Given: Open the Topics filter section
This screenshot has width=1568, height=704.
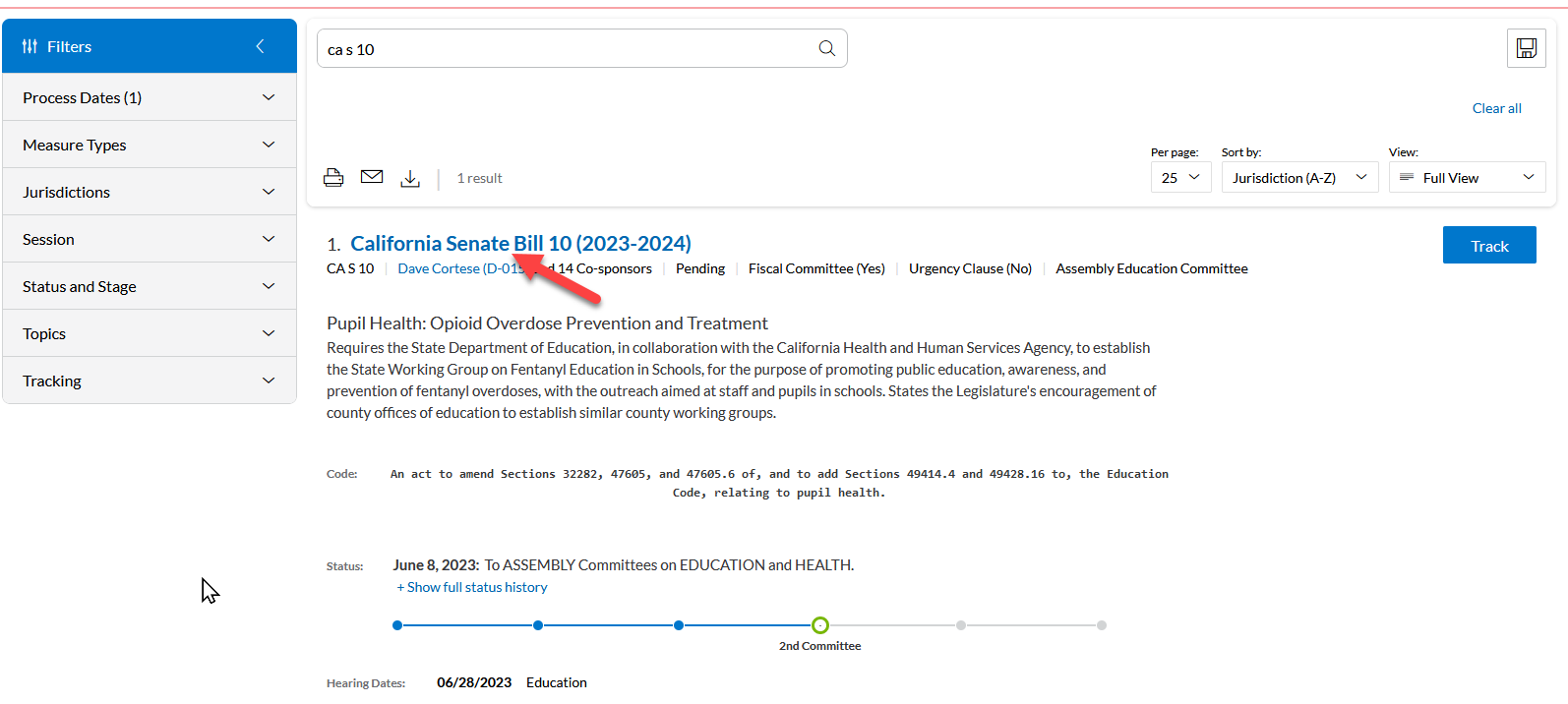Looking at the screenshot, I should (150, 333).
